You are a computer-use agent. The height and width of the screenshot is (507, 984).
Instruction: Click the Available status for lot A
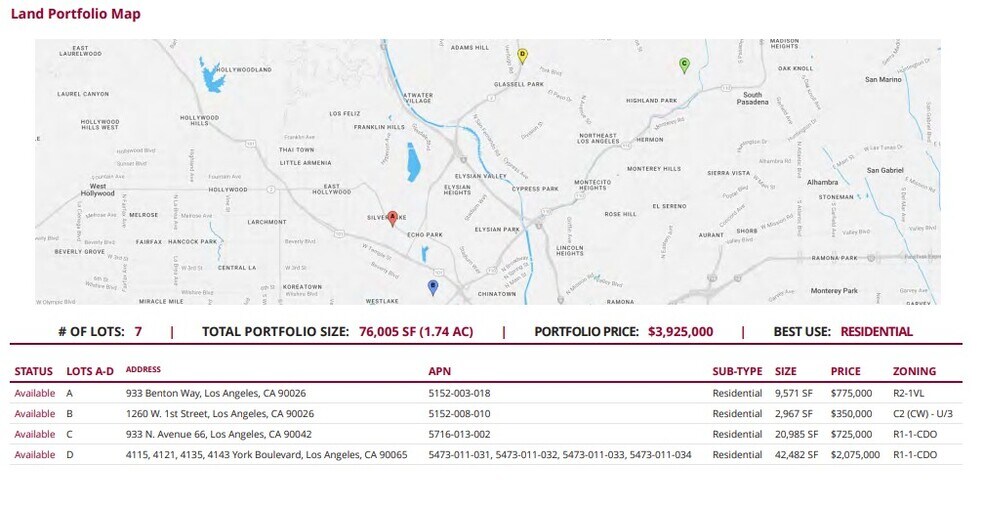[x=35, y=393]
